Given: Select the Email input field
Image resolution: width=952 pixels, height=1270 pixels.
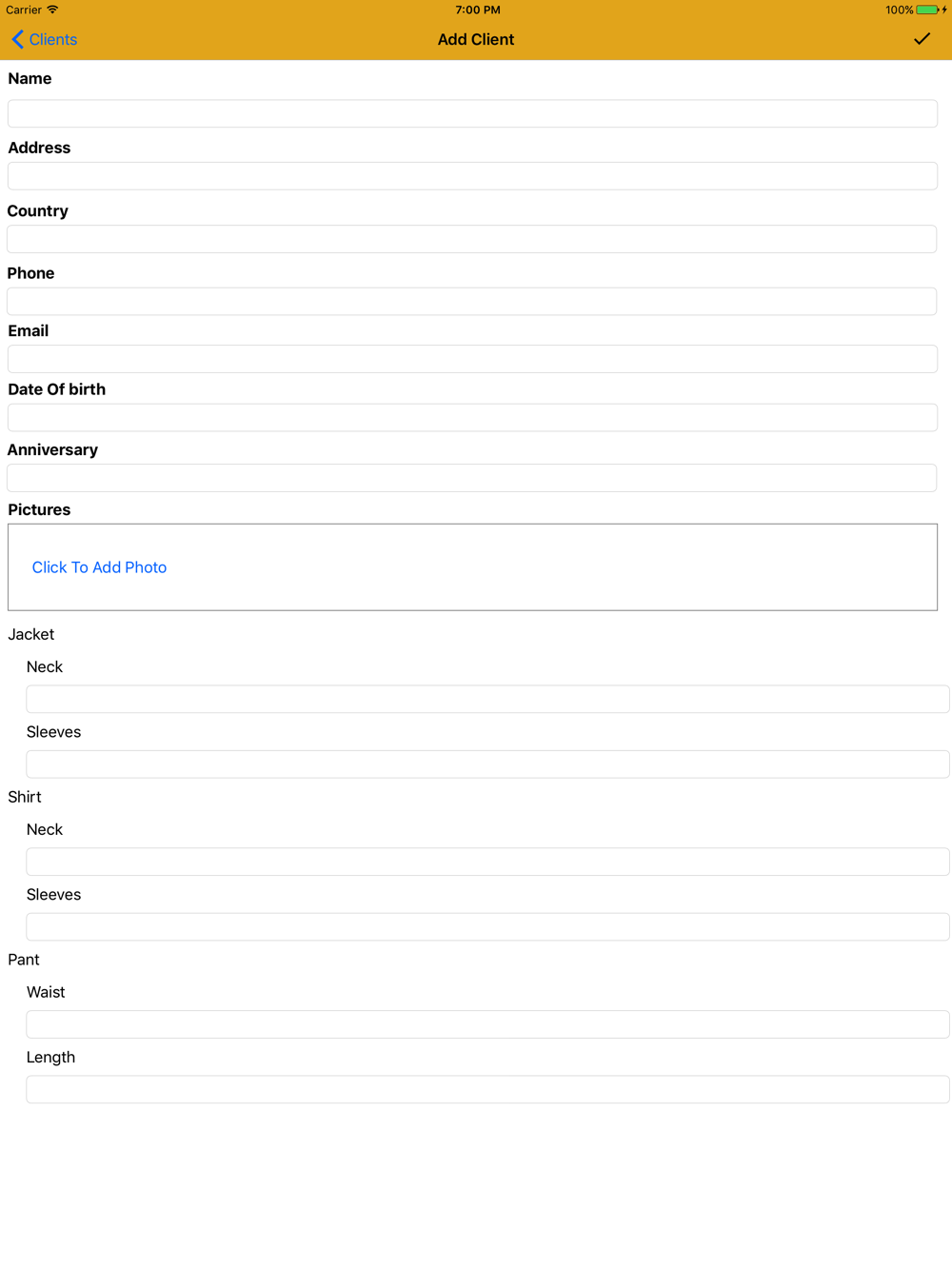Looking at the screenshot, I should click(472, 359).
